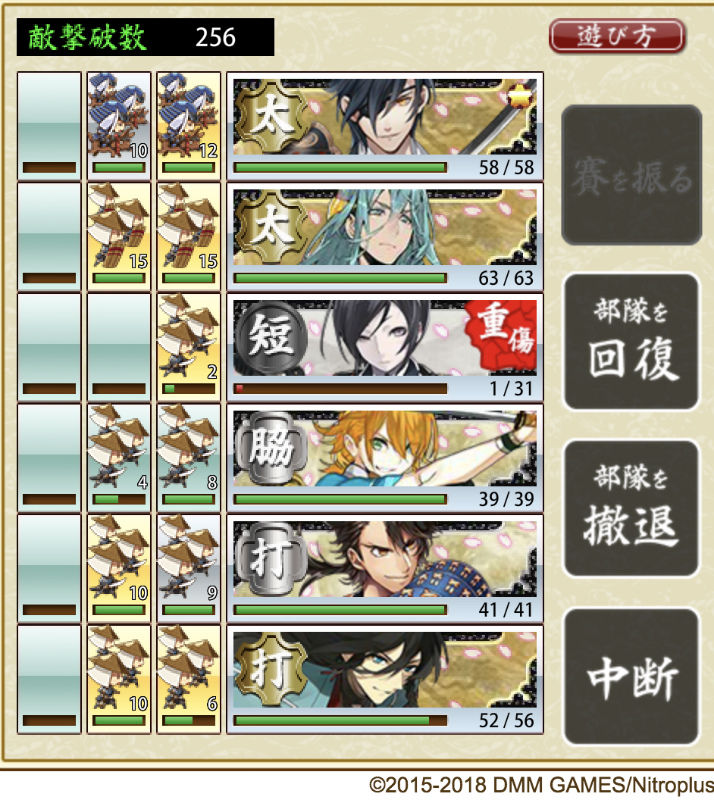Click the 部隊を回復 button
The width and height of the screenshot is (714, 800).
click(631, 341)
